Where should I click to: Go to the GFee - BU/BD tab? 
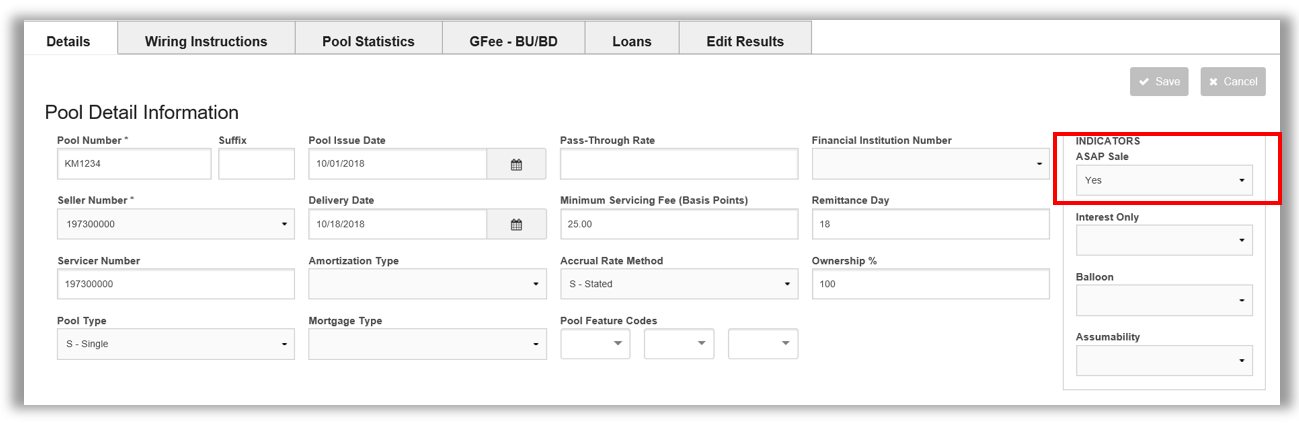[x=513, y=41]
